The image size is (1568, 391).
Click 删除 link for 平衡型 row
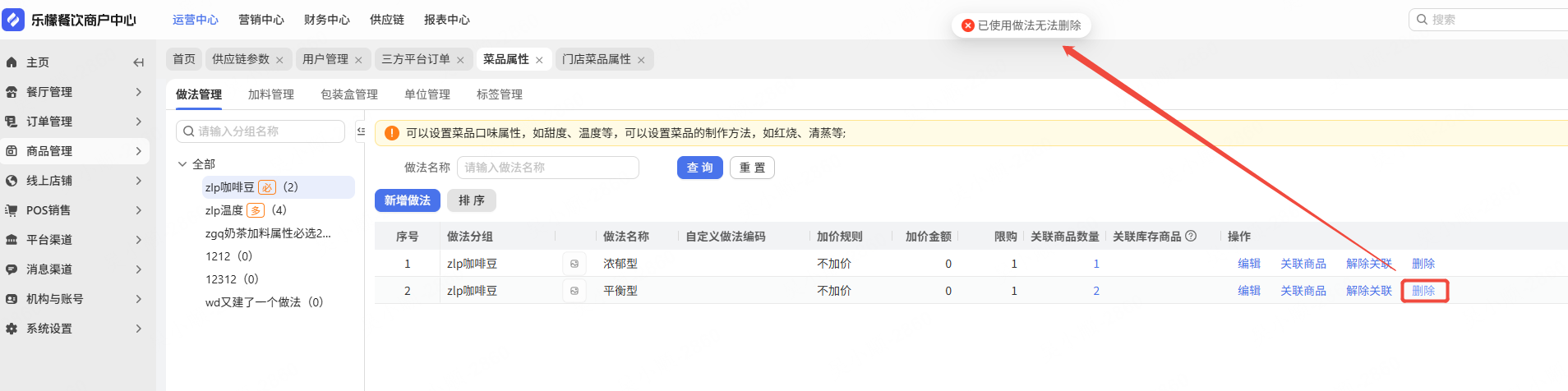1423,291
